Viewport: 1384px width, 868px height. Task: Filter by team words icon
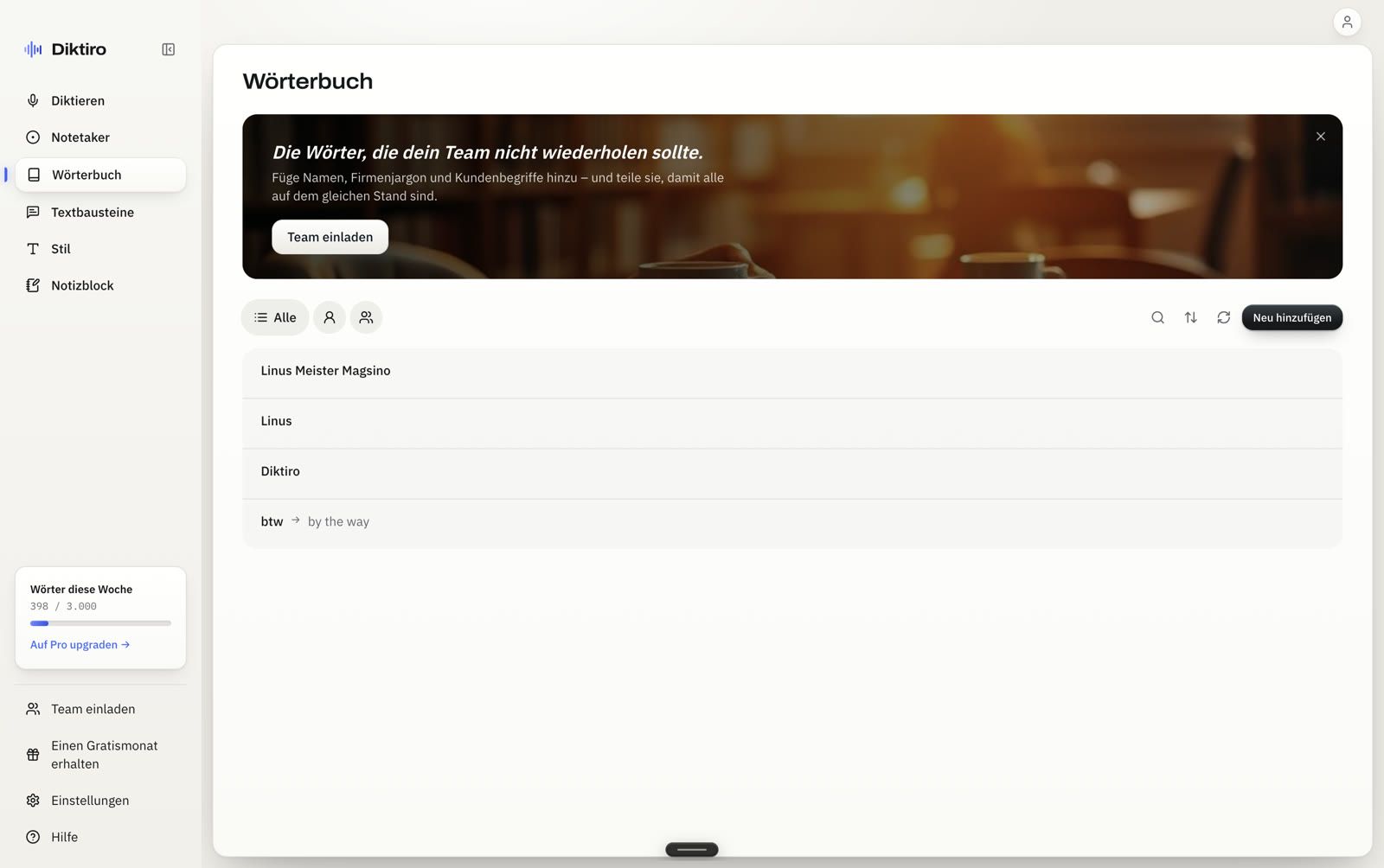[x=366, y=318]
